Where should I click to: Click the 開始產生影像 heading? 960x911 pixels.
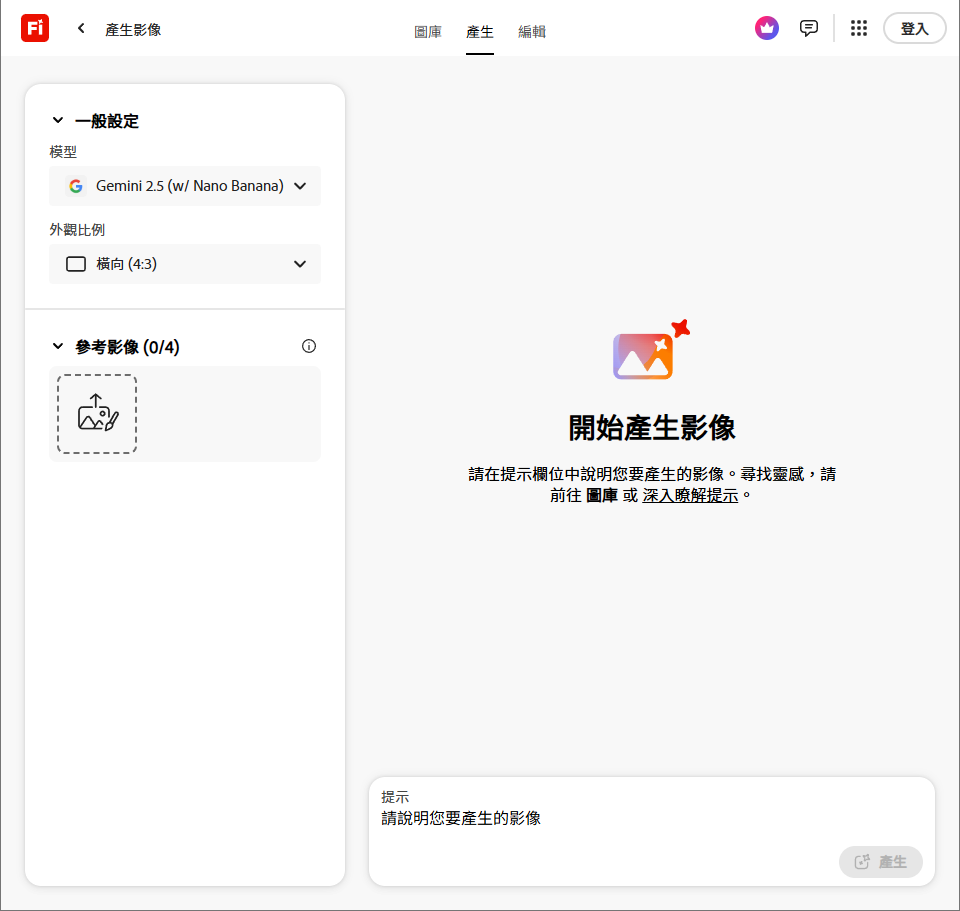point(651,427)
